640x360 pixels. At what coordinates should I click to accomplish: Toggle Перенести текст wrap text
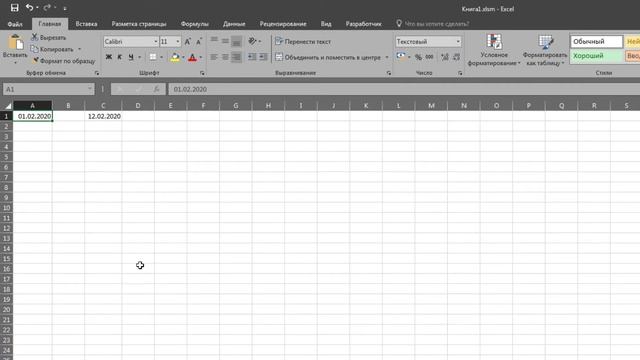(x=303, y=42)
